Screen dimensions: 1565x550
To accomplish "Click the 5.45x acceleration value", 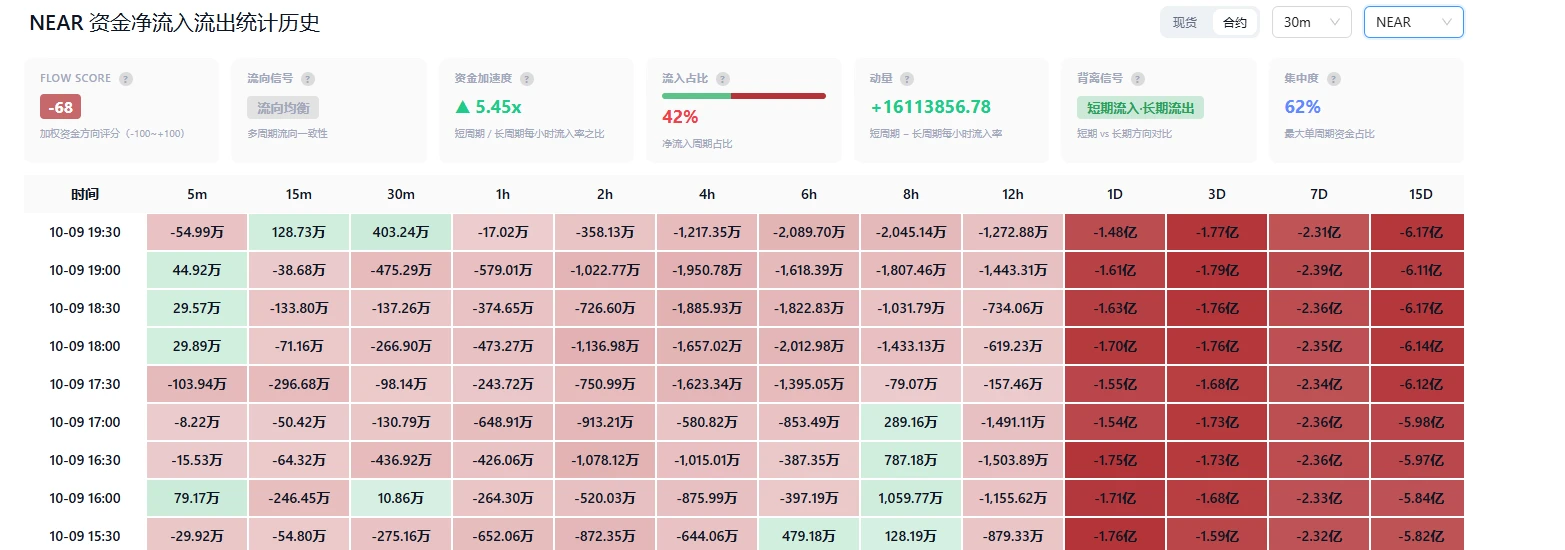I will pyautogui.click(x=488, y=106).
